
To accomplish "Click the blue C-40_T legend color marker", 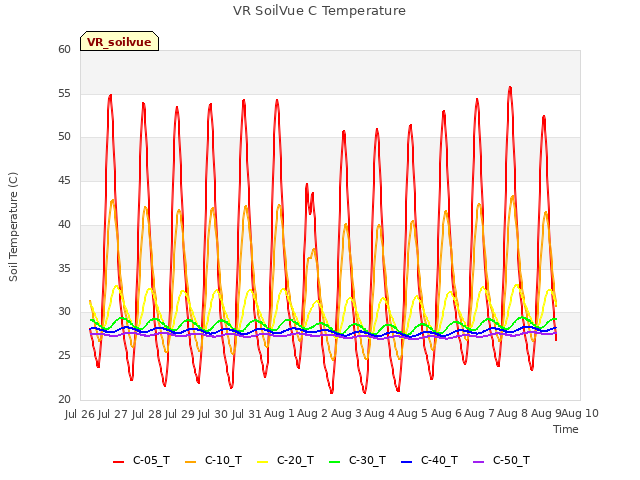I will pyautogui.click(x=407, y=462).
